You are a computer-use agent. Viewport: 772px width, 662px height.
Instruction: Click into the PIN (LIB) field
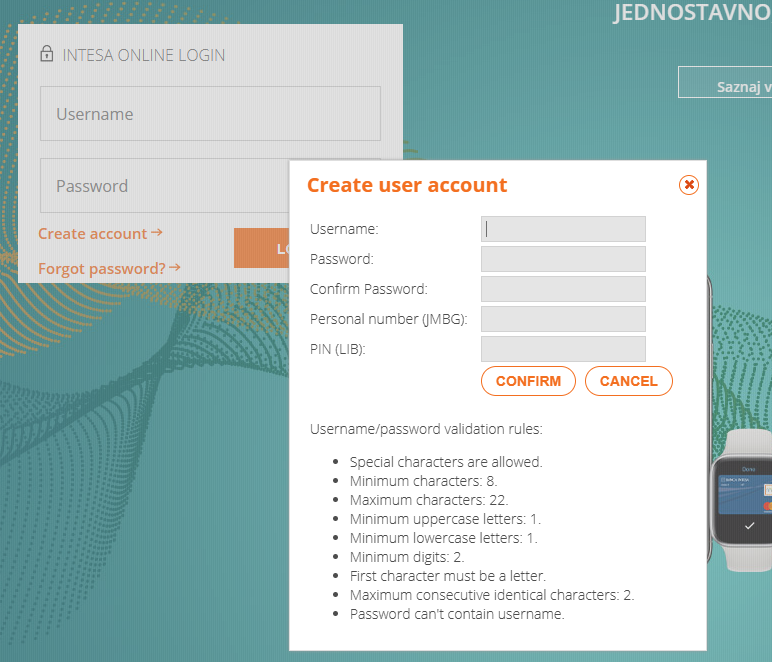563,349
